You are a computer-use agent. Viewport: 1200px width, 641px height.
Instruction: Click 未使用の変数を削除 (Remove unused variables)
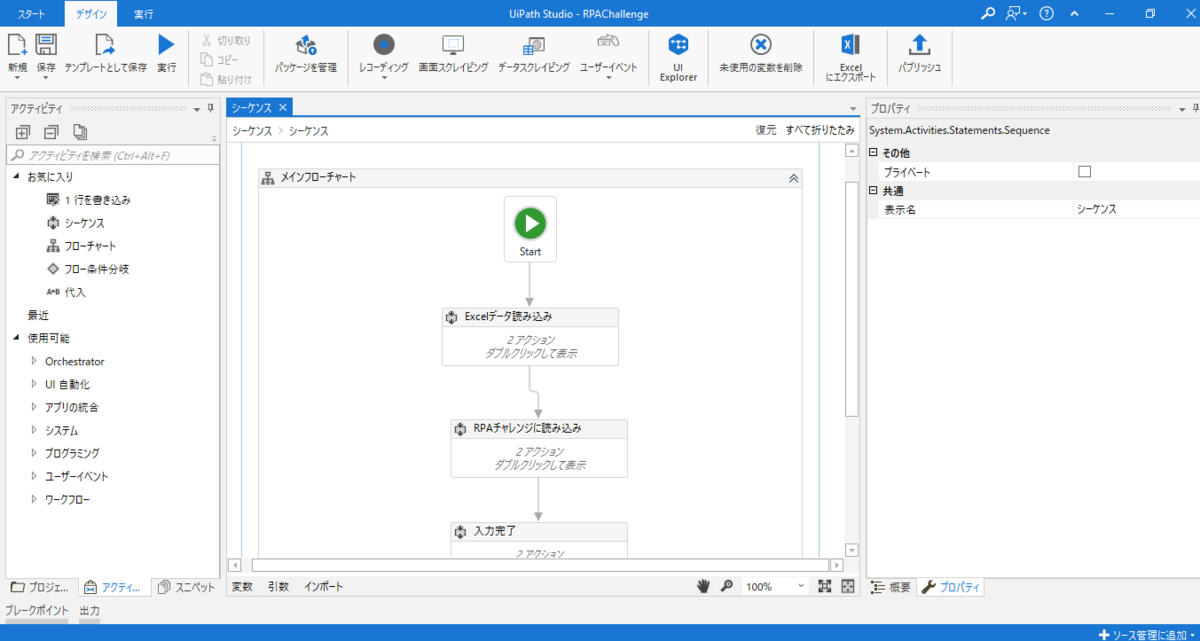click(761, 52)
